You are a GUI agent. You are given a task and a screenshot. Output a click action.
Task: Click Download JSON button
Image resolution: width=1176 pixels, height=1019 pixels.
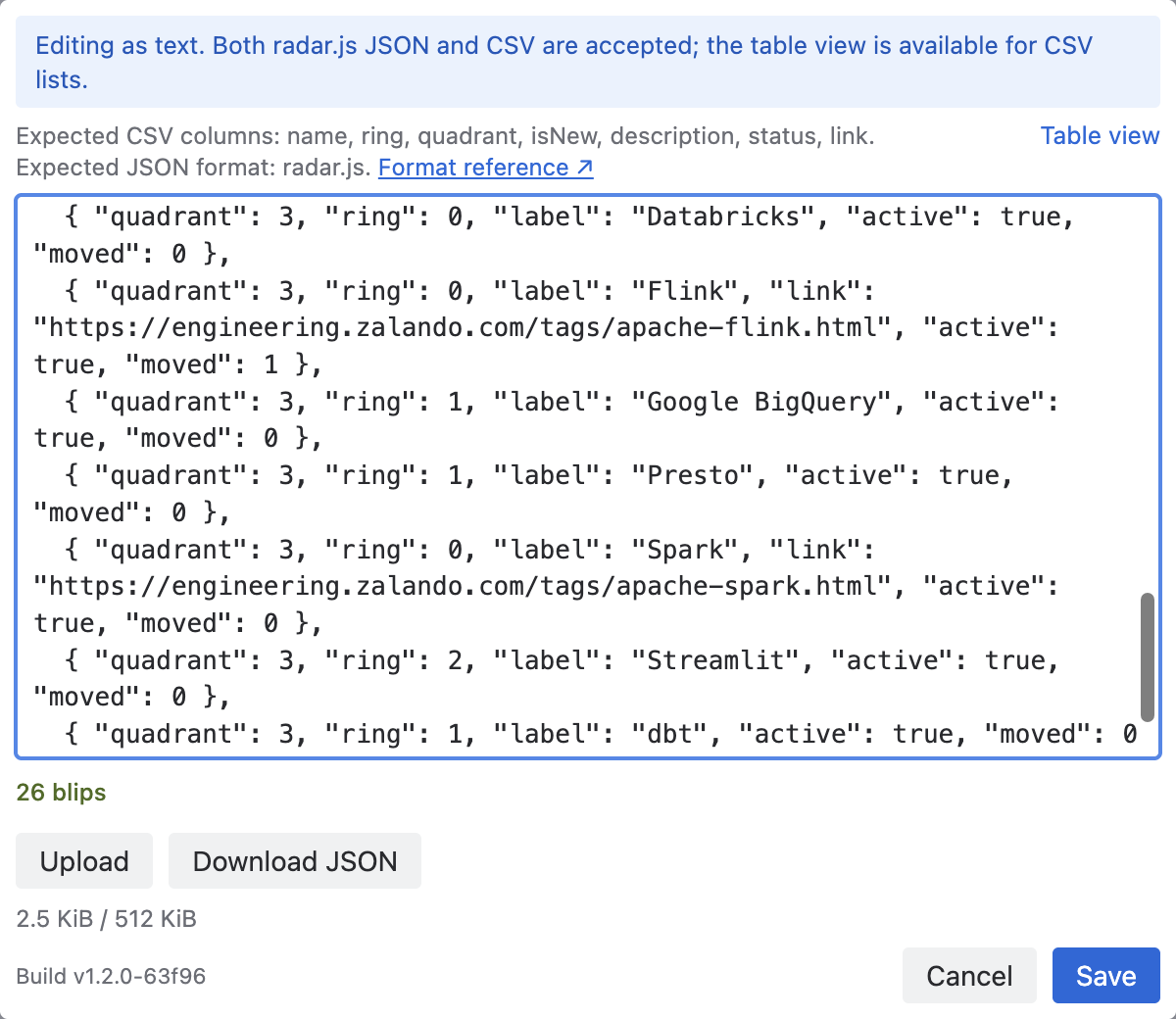click(295, 861)
